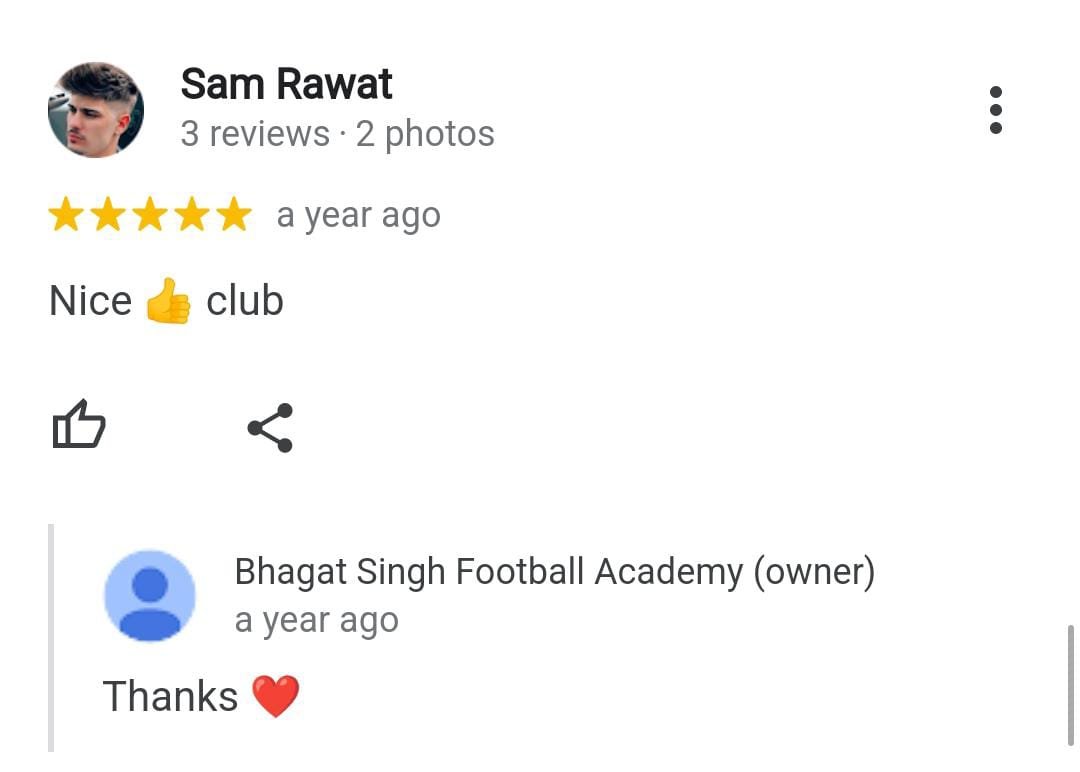Select the 'Thanks' reply text
Screen dimensions: 1080x772
point(170,696)
